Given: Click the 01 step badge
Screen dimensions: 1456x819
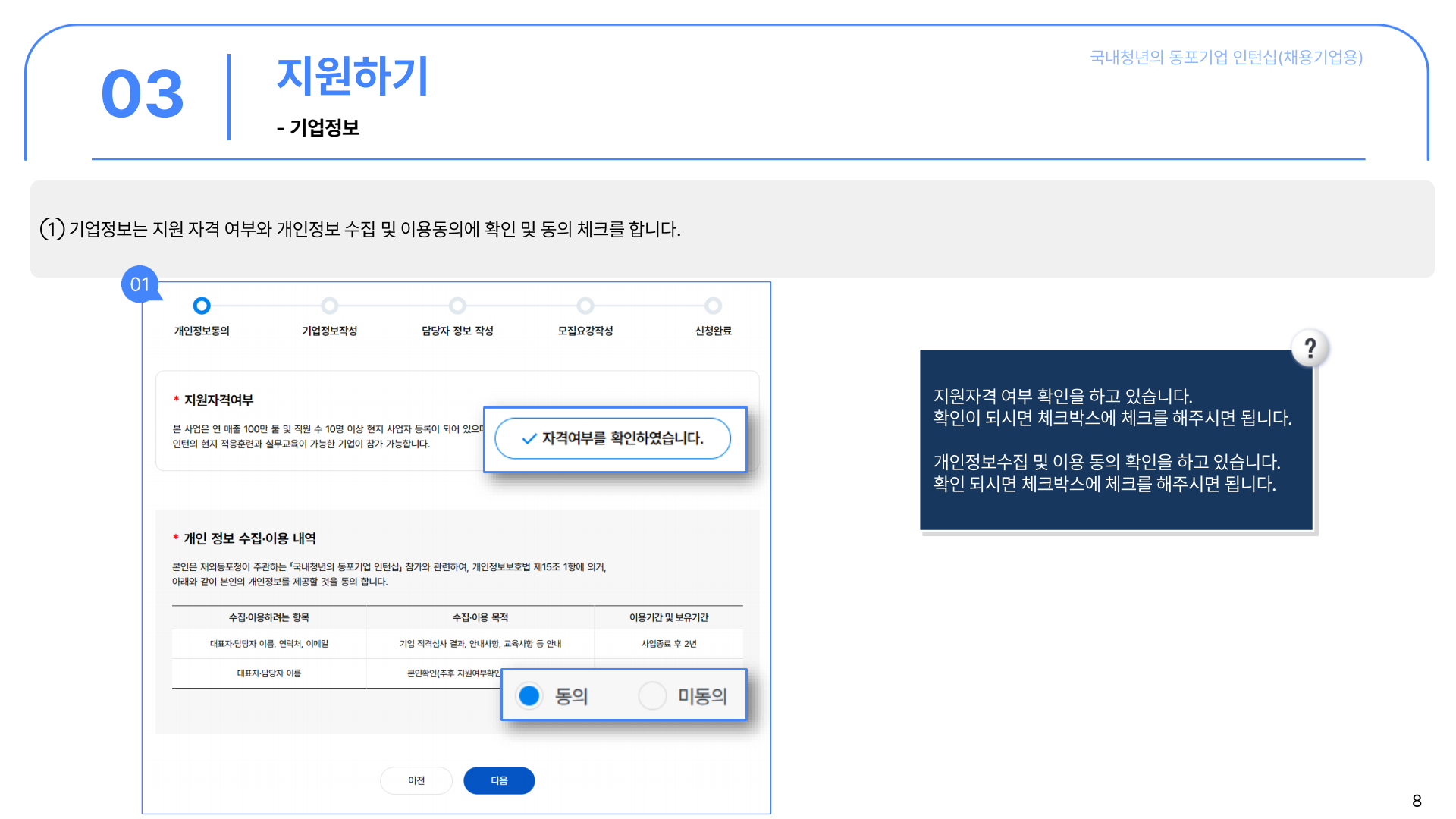Looking at the screenshot, I should coord(140,284).
